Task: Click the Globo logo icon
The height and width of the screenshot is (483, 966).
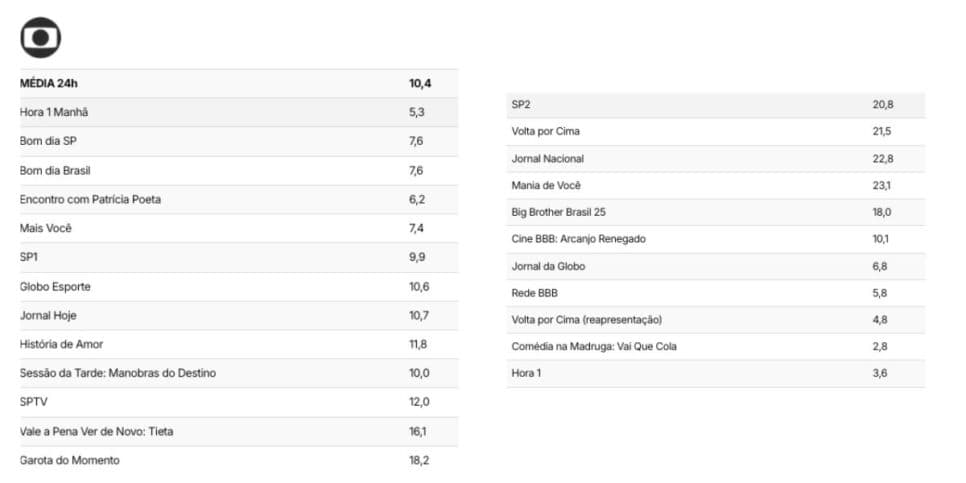Action: point(41,38)
